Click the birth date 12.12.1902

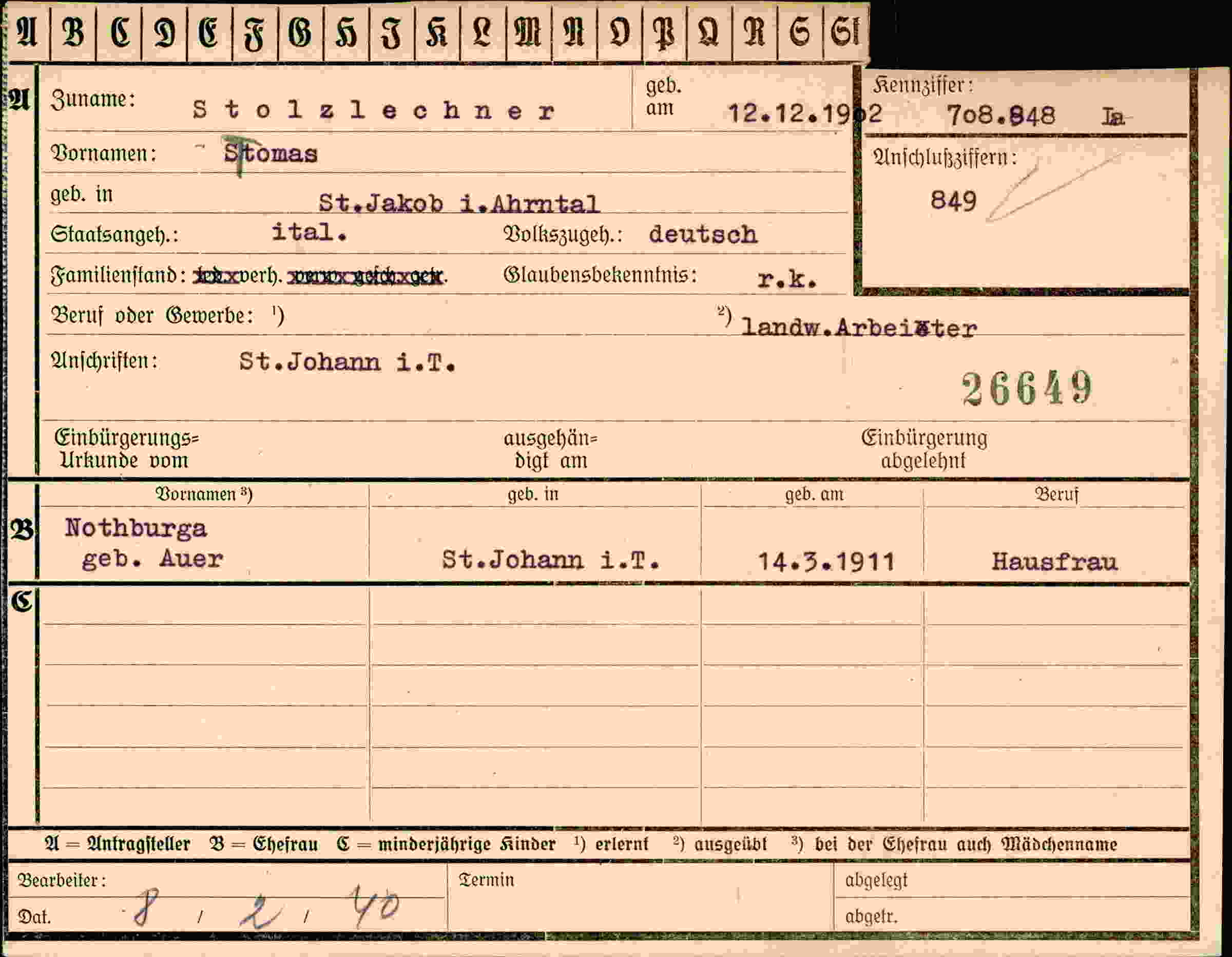(805, 113)
